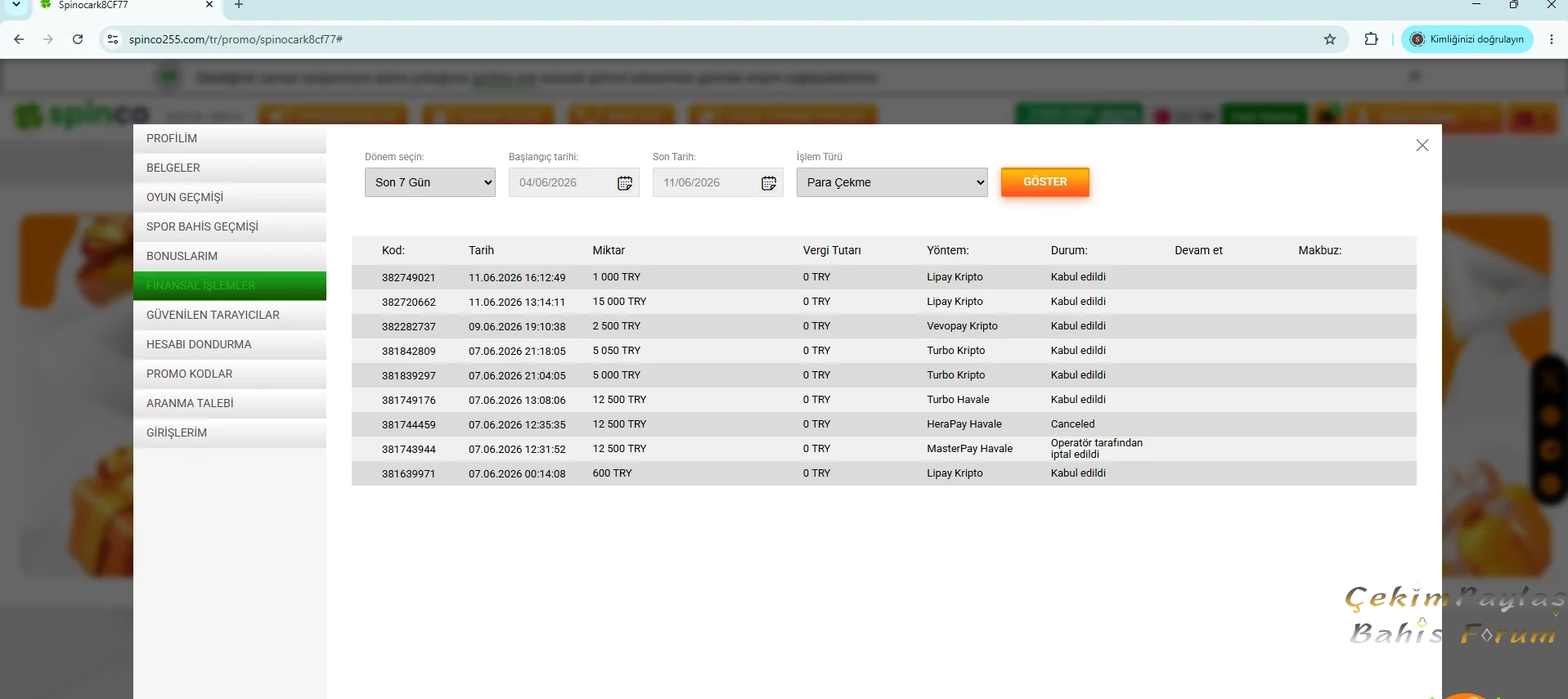The height and width of the screenshot is (699, 1568).
Task: Open the end date calendar picker icon
Action: (769, 182)
